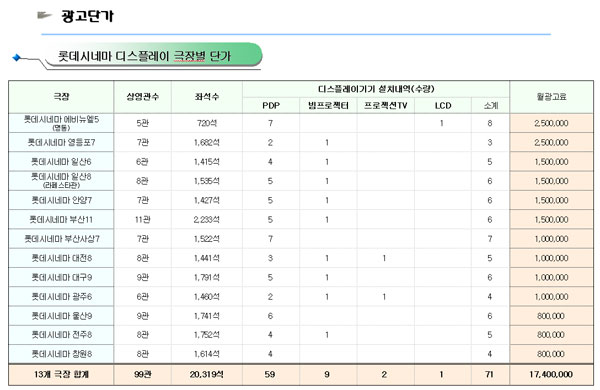The width and height of the screenshot is (600, 390).
Task: Select the 1,441석 seat count cell
Action: [207, 258]
